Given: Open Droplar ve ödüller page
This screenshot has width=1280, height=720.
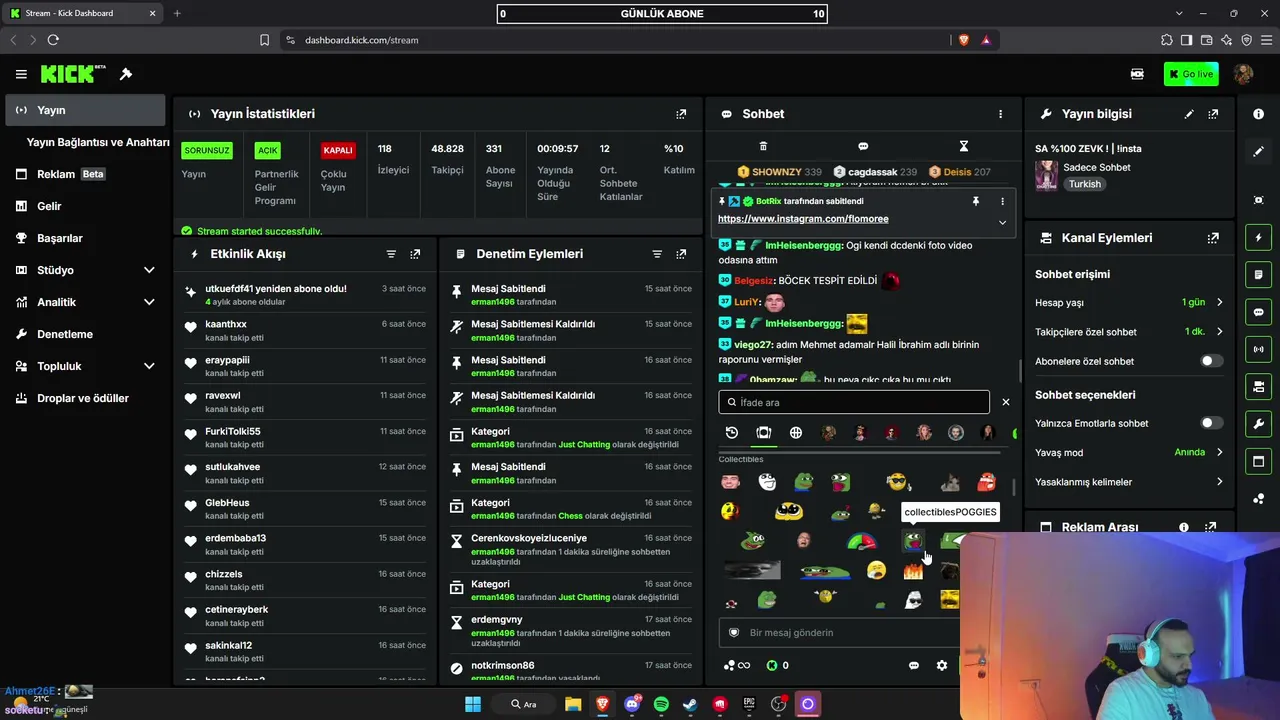Looking at the screenshot, I should (x=85, y=398).
